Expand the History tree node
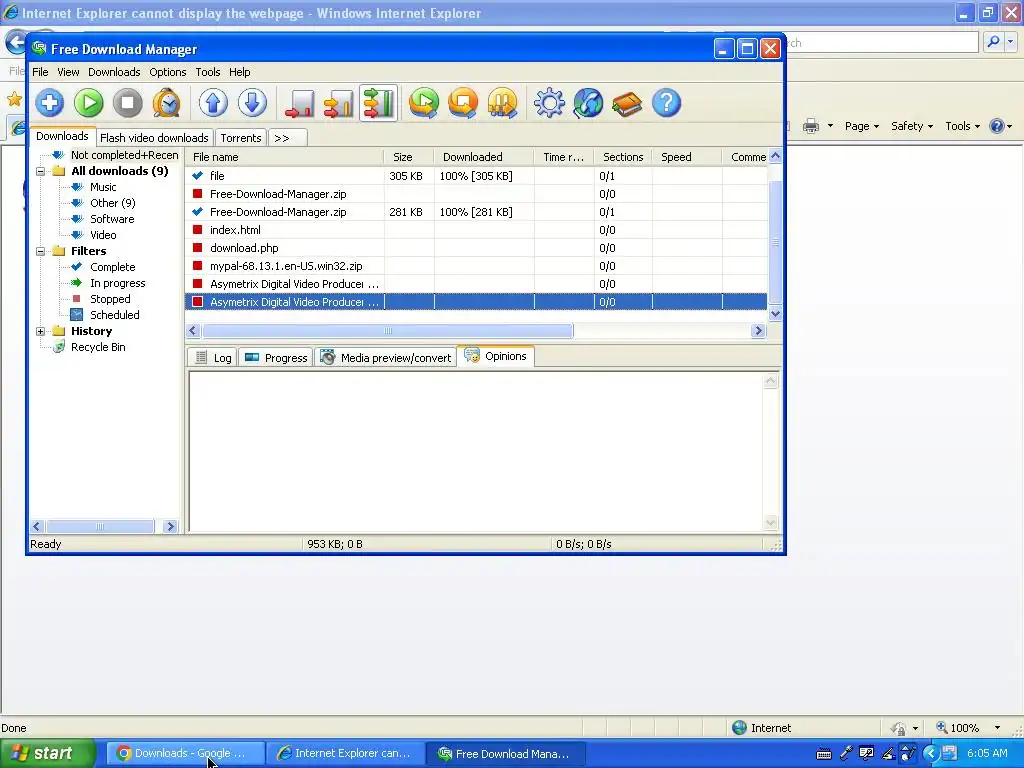 coord(40,332)
